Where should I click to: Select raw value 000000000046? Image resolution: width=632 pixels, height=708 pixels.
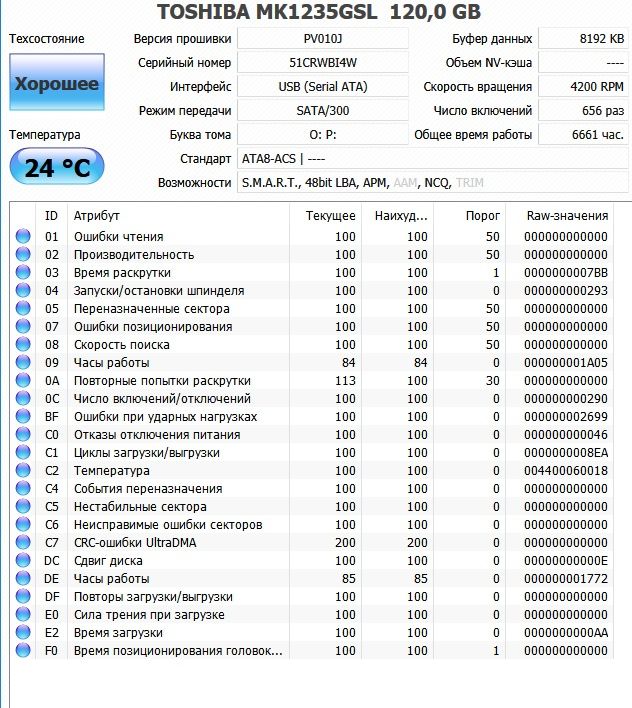[566, 434]
